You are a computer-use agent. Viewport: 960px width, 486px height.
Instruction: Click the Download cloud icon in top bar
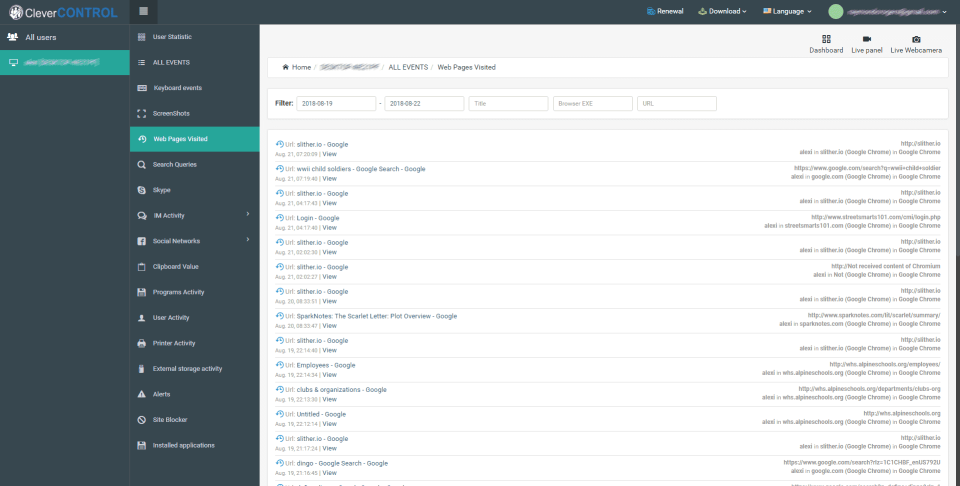click(x=702, y=11)
